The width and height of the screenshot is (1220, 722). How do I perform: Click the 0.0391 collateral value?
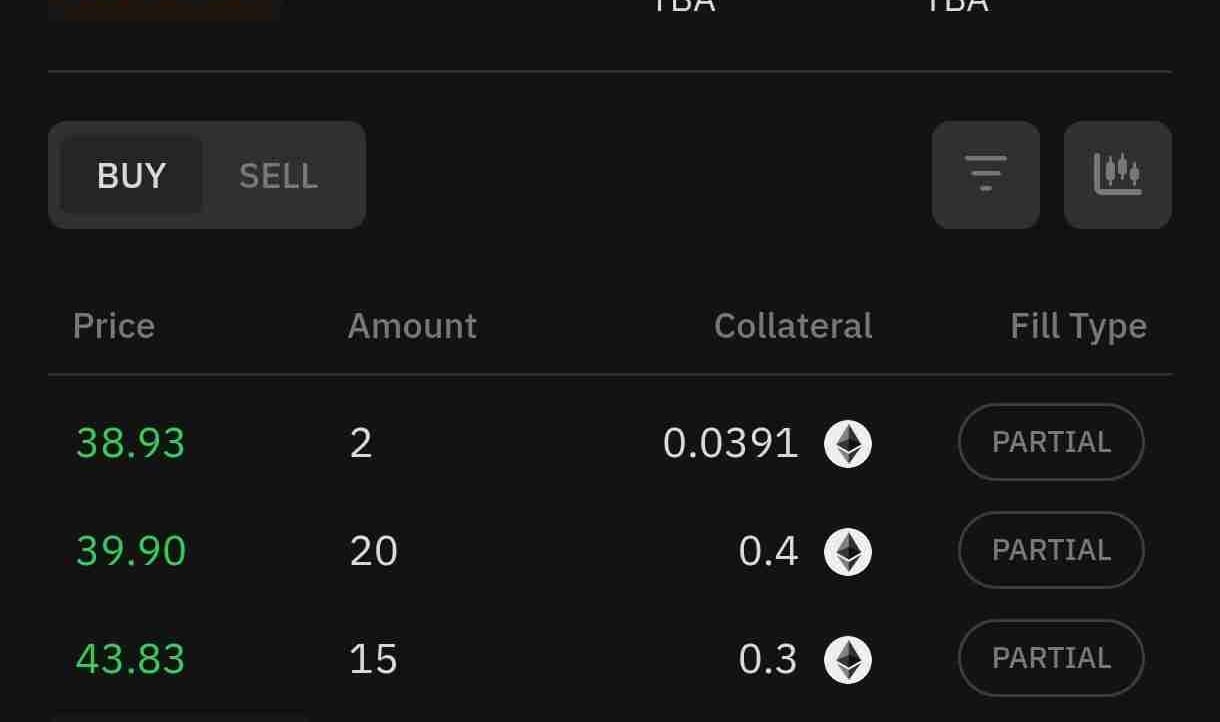point(730,443)
